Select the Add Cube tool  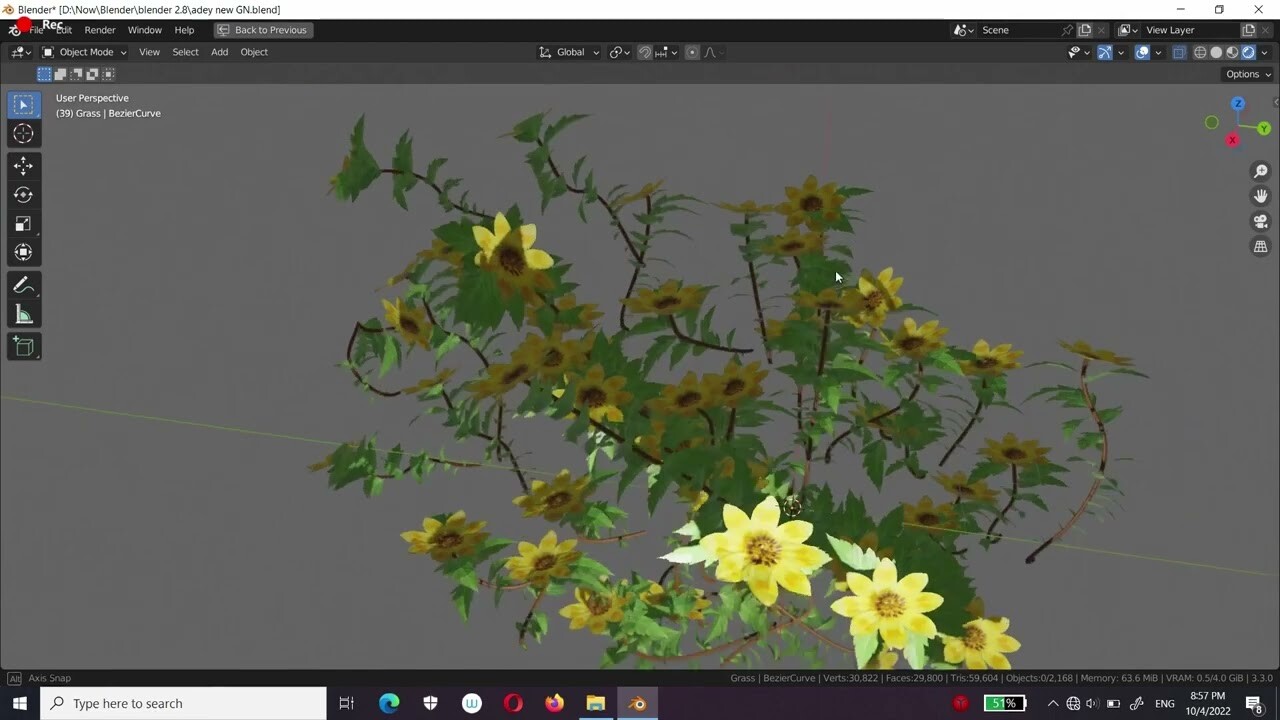[x=23, y=346]
